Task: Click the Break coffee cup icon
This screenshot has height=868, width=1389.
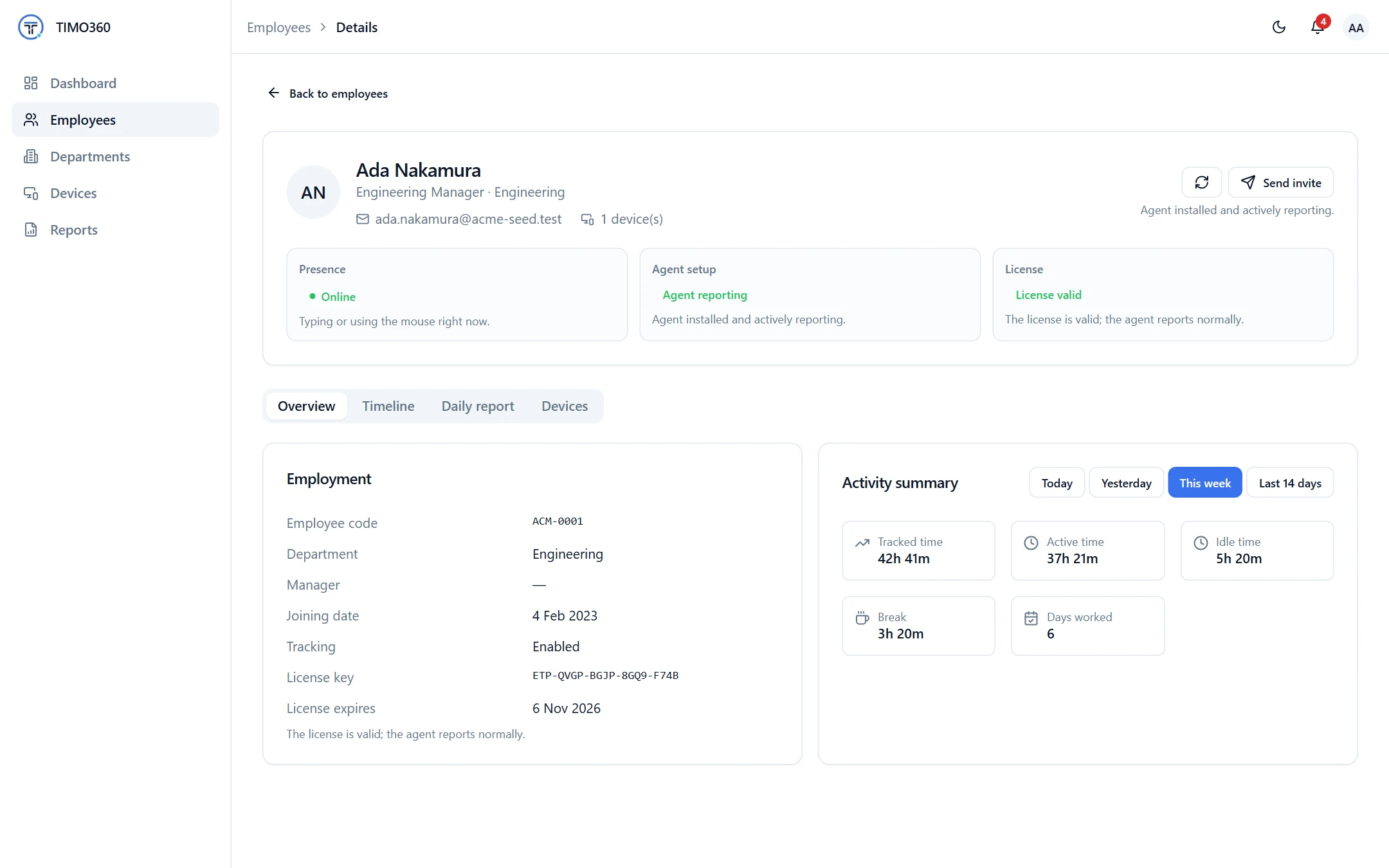Action: point(862,618)
